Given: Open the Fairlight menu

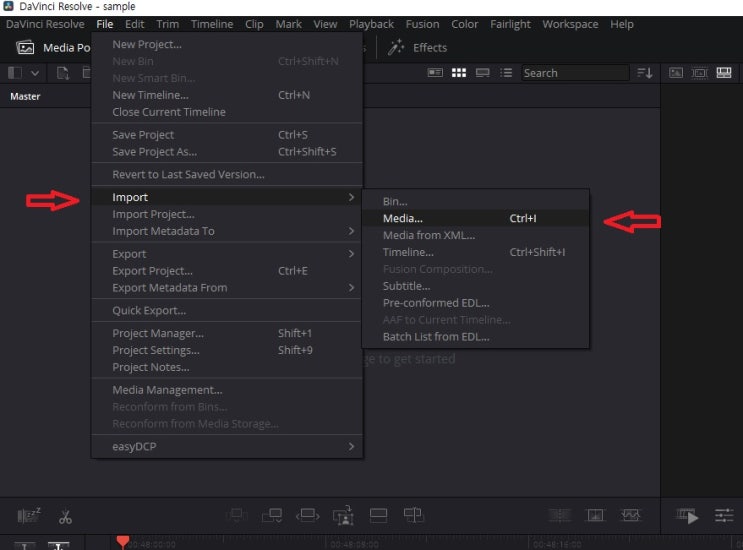Looking at the screenshot, I should pos(510,24).
